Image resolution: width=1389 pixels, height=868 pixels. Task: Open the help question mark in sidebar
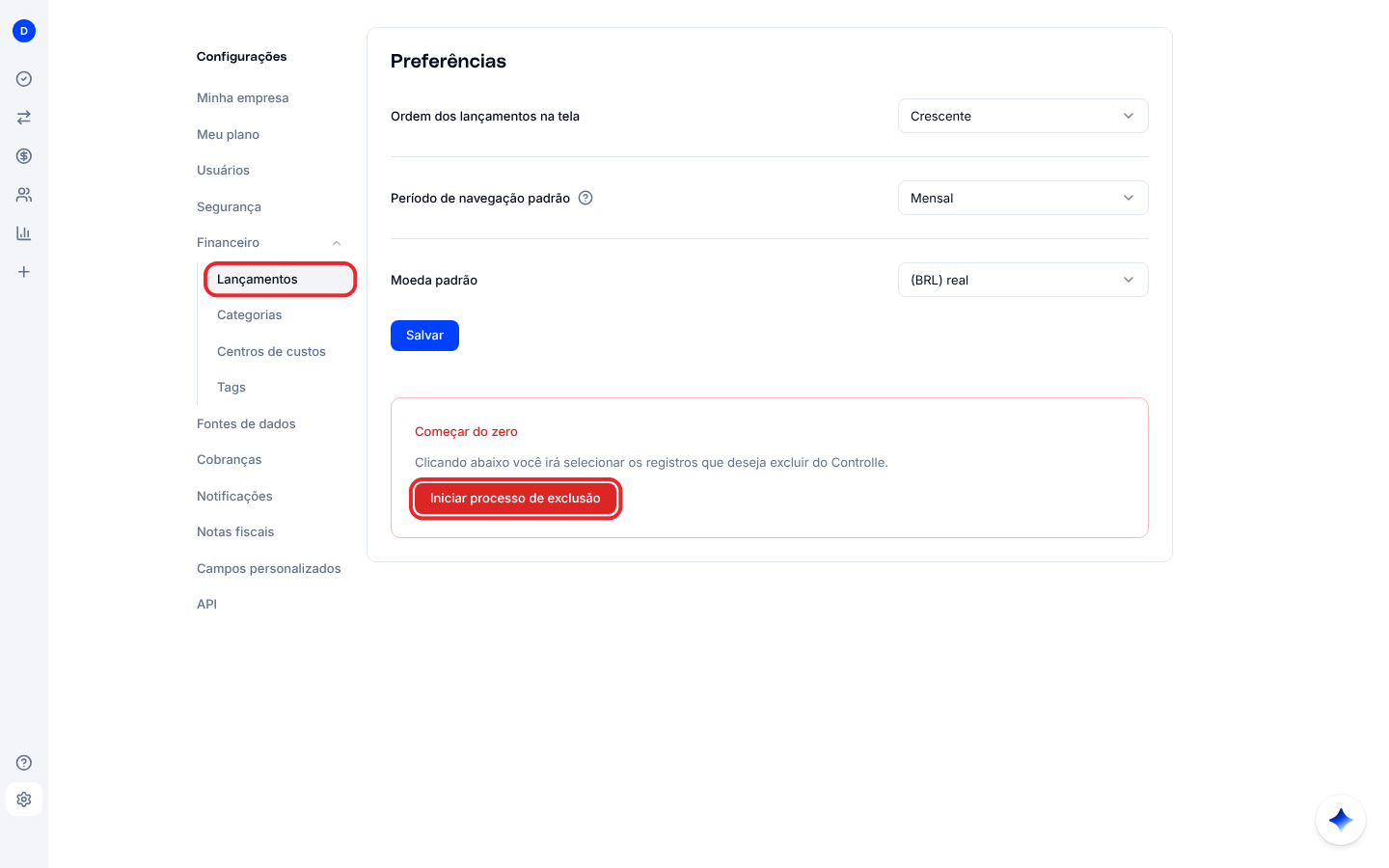point(24,763)
